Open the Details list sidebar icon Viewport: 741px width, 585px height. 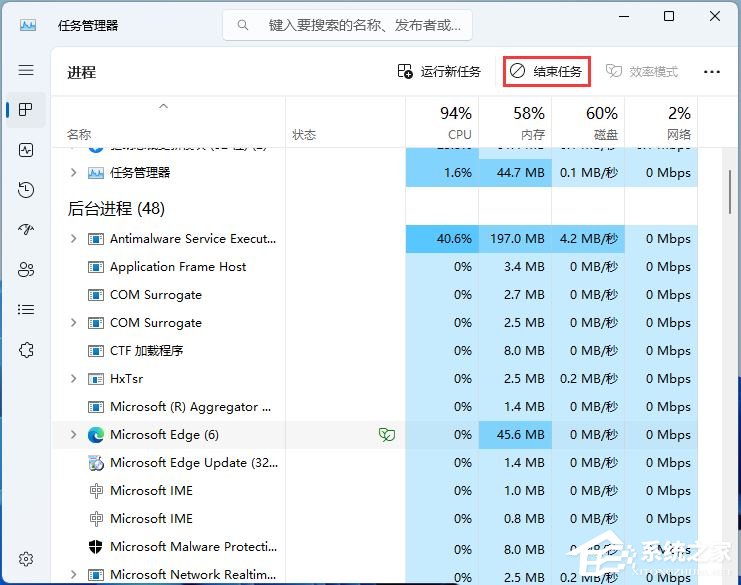(26, 310)
